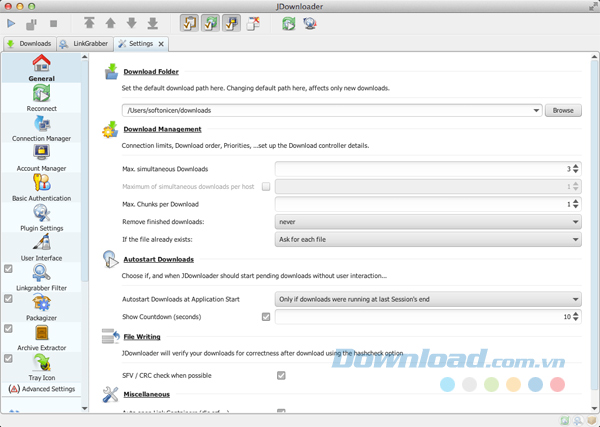Open Tray Icon settings in the sidebar
This screenshot has width=600, height=427.
point(41,367)
